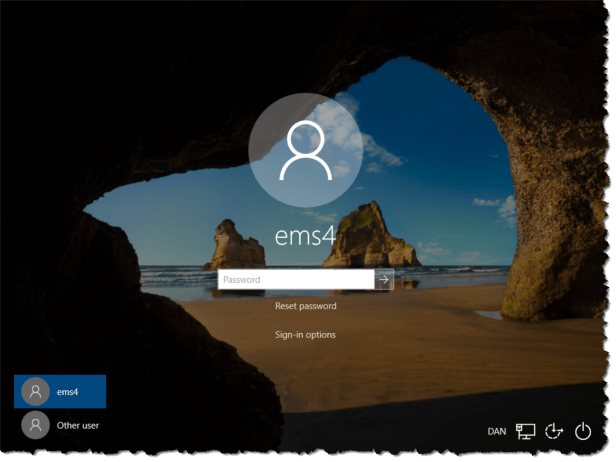Open the power options button
Image resolution: width=616 pixels, height=462 pixels.
583,431
